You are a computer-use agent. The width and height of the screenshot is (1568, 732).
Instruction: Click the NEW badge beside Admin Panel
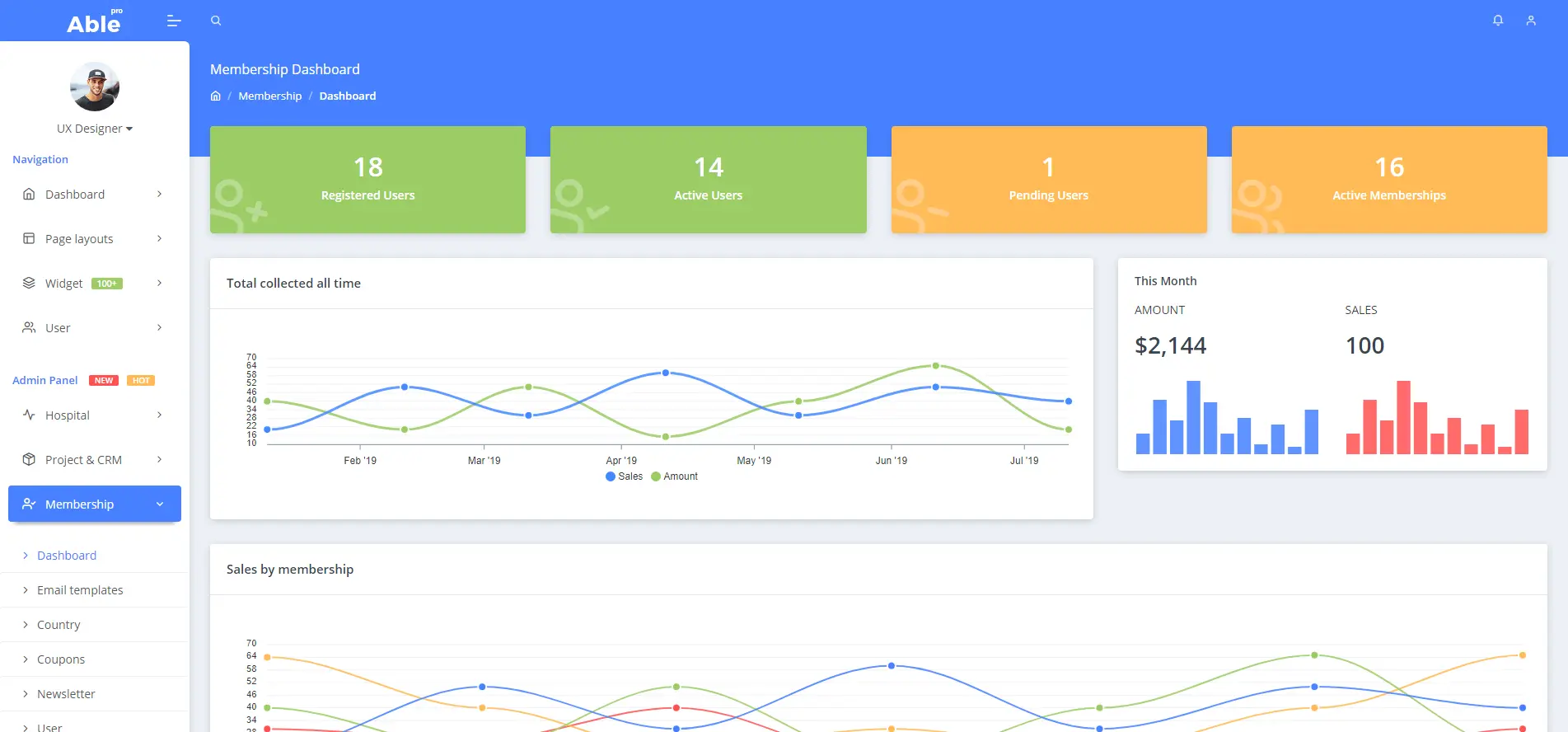click(104, 380)
